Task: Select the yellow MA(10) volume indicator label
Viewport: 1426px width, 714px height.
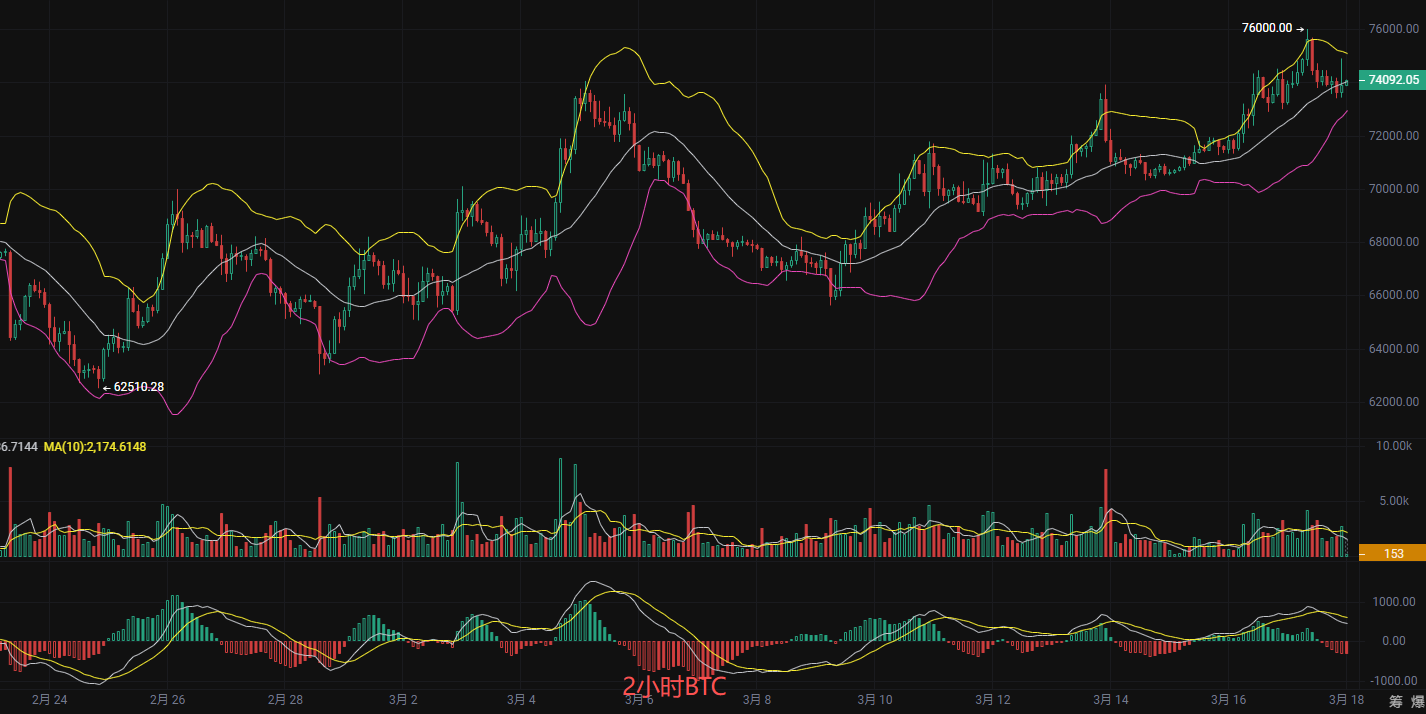Action: [x=95, y=446]
